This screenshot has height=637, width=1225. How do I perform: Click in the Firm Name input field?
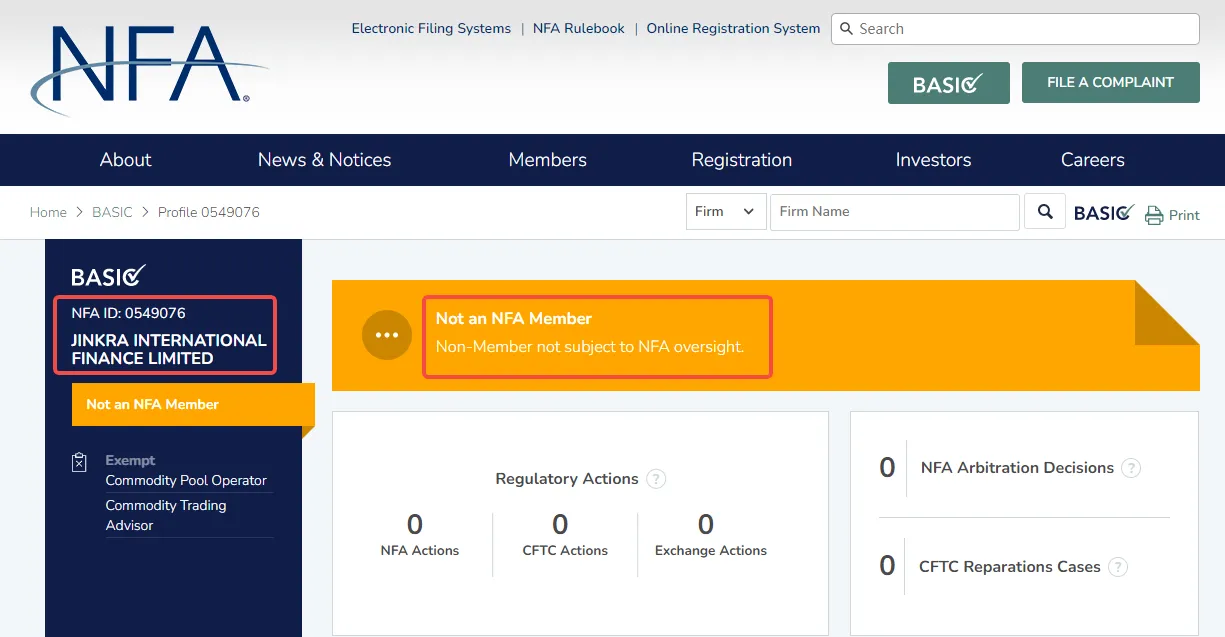(x=894, y=212)
